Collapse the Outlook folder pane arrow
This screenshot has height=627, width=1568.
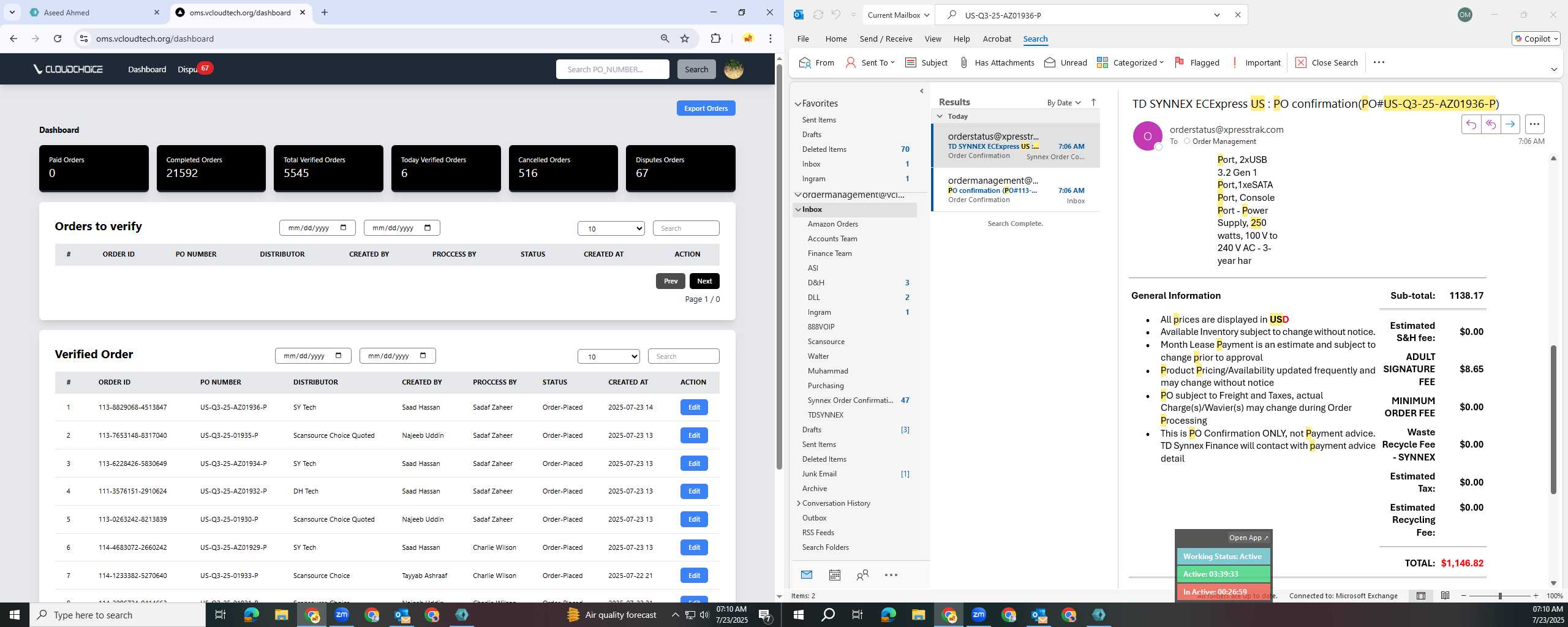point(921,91)
